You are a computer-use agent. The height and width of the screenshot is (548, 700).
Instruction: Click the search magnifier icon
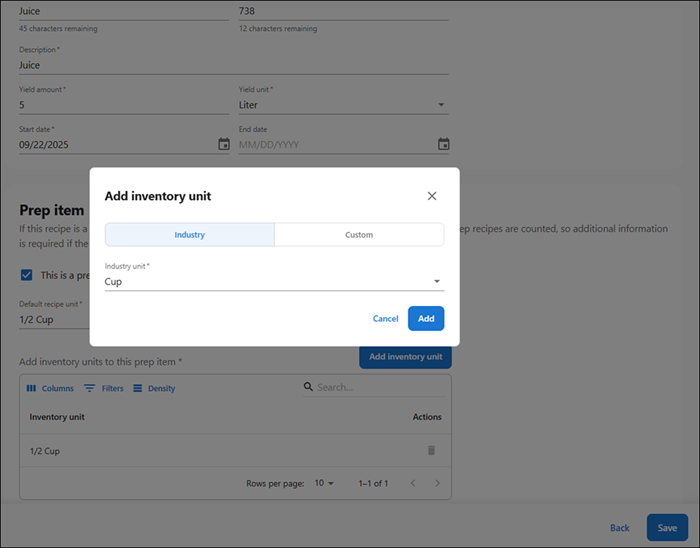tap(309, 388)
